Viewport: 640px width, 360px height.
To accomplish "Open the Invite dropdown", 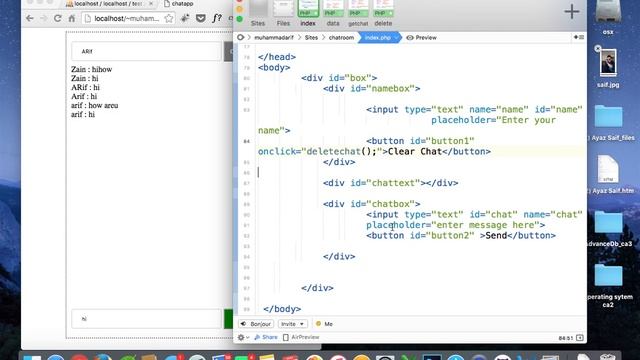I will click(x=293, y=324).
